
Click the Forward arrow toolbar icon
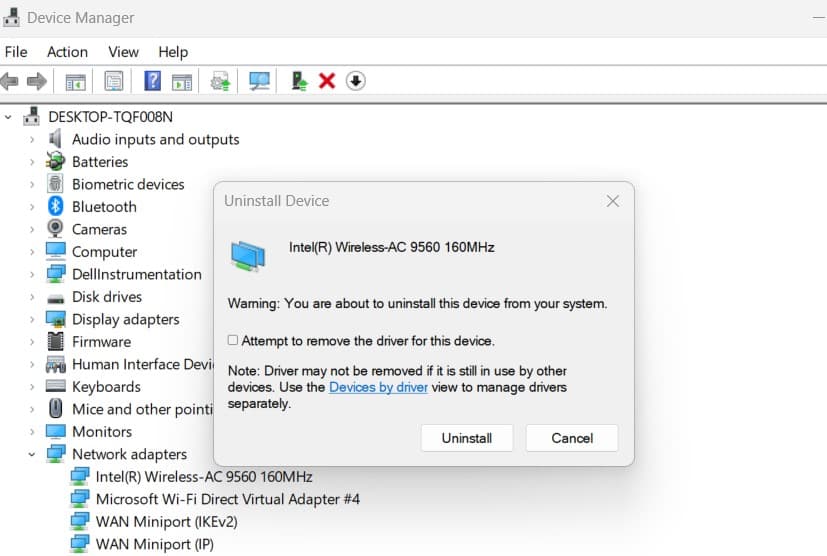36,81
